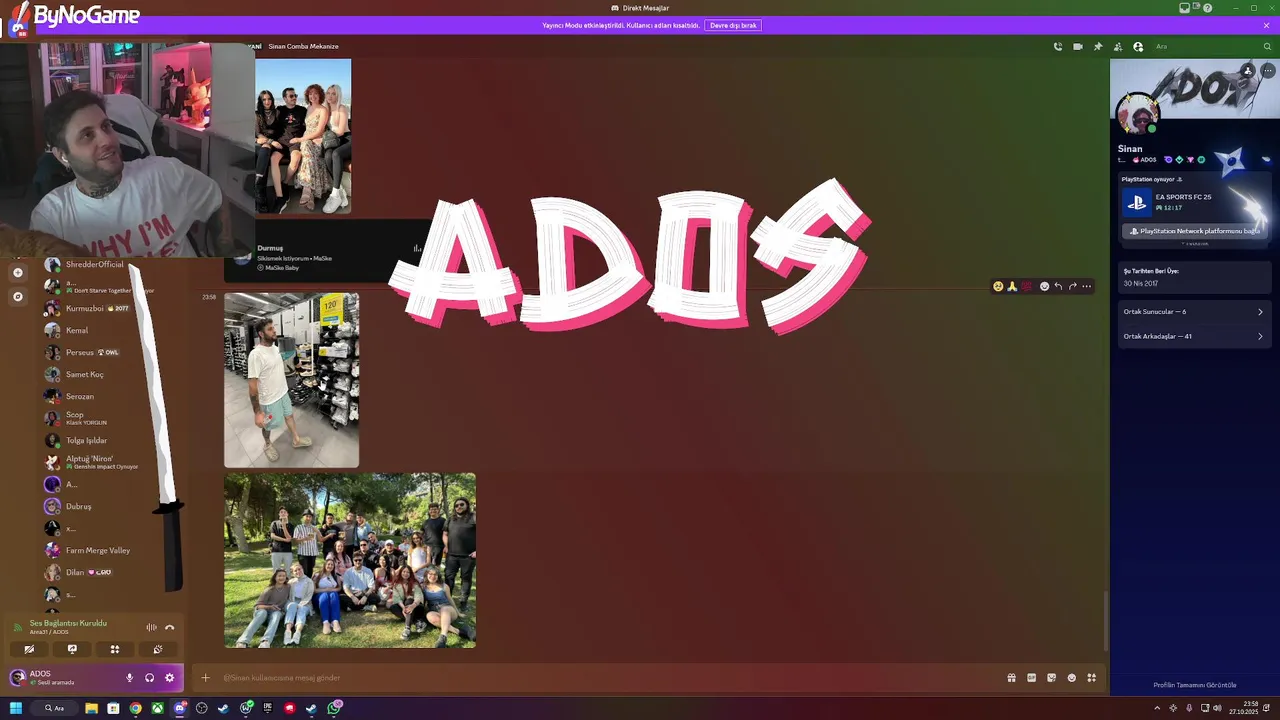Start a voice call from the header
Screen dimensions: 1280x720
click(x=1058, y=46)
